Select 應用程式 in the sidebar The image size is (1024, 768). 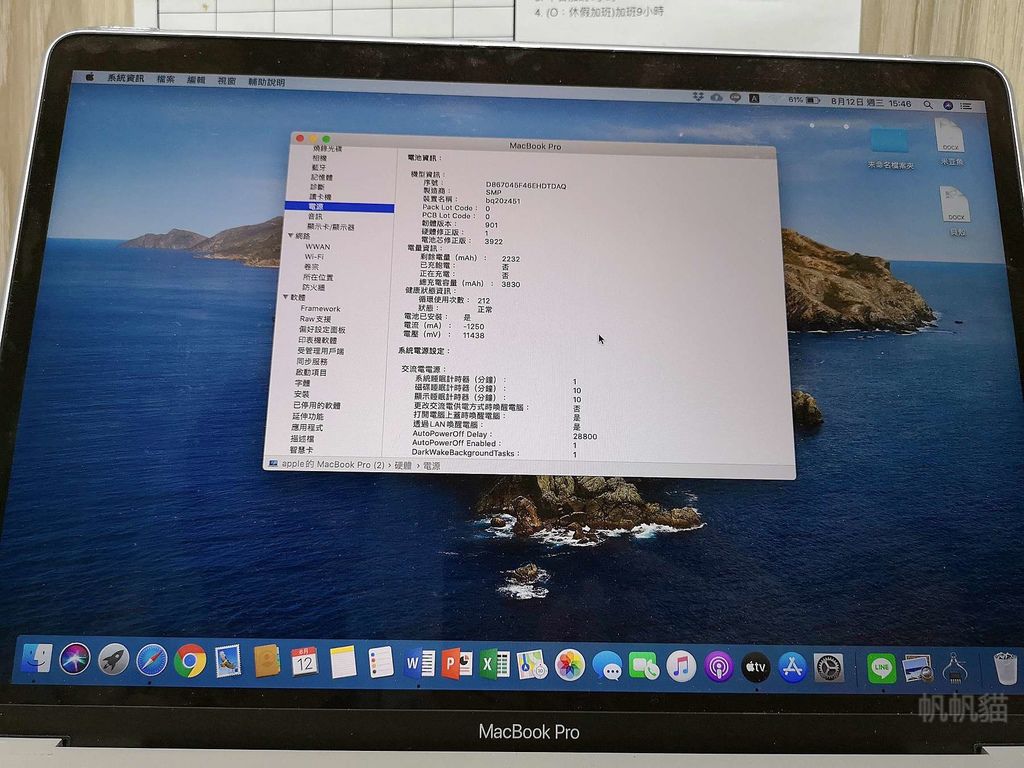click(x=307, y=427)
